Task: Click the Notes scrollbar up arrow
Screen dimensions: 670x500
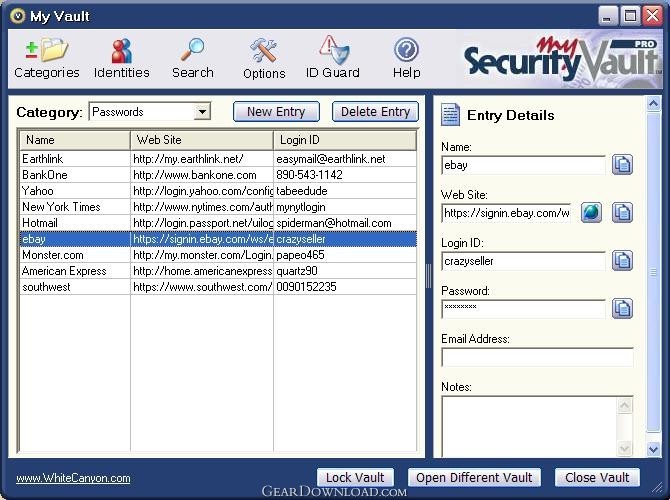Action: [625, 405]
